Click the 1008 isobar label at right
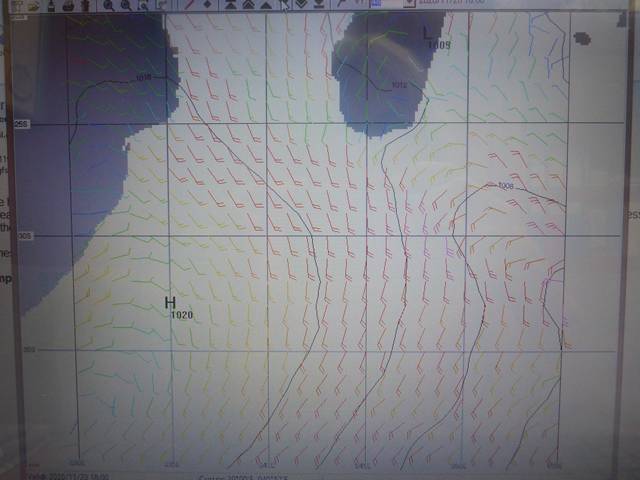 coord(505,186)
